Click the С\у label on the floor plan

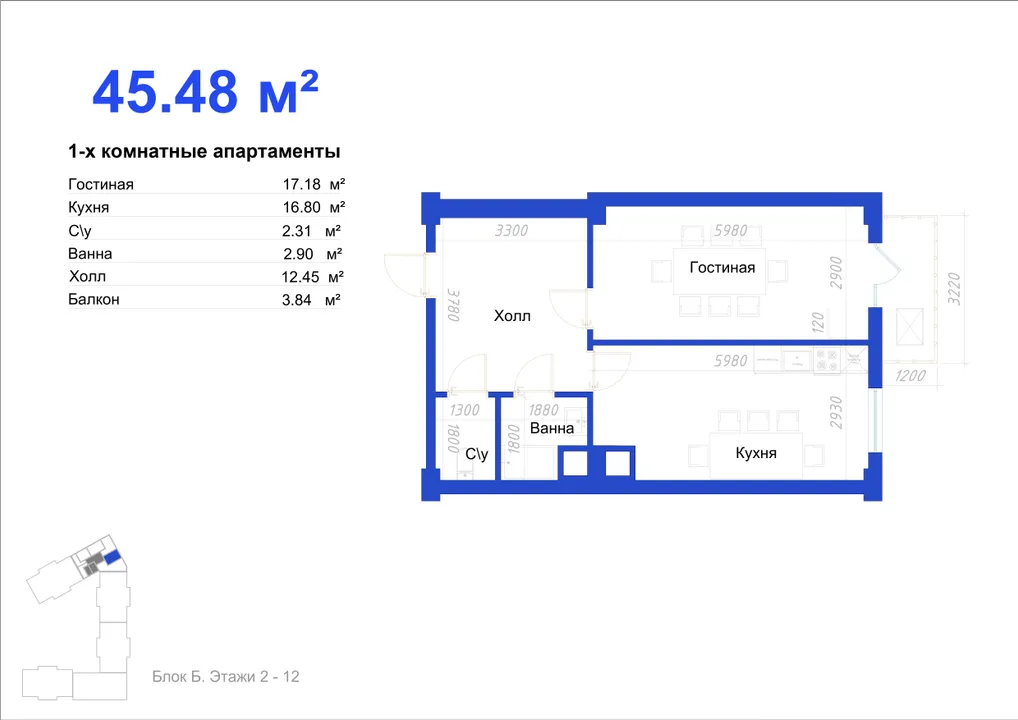477,454
